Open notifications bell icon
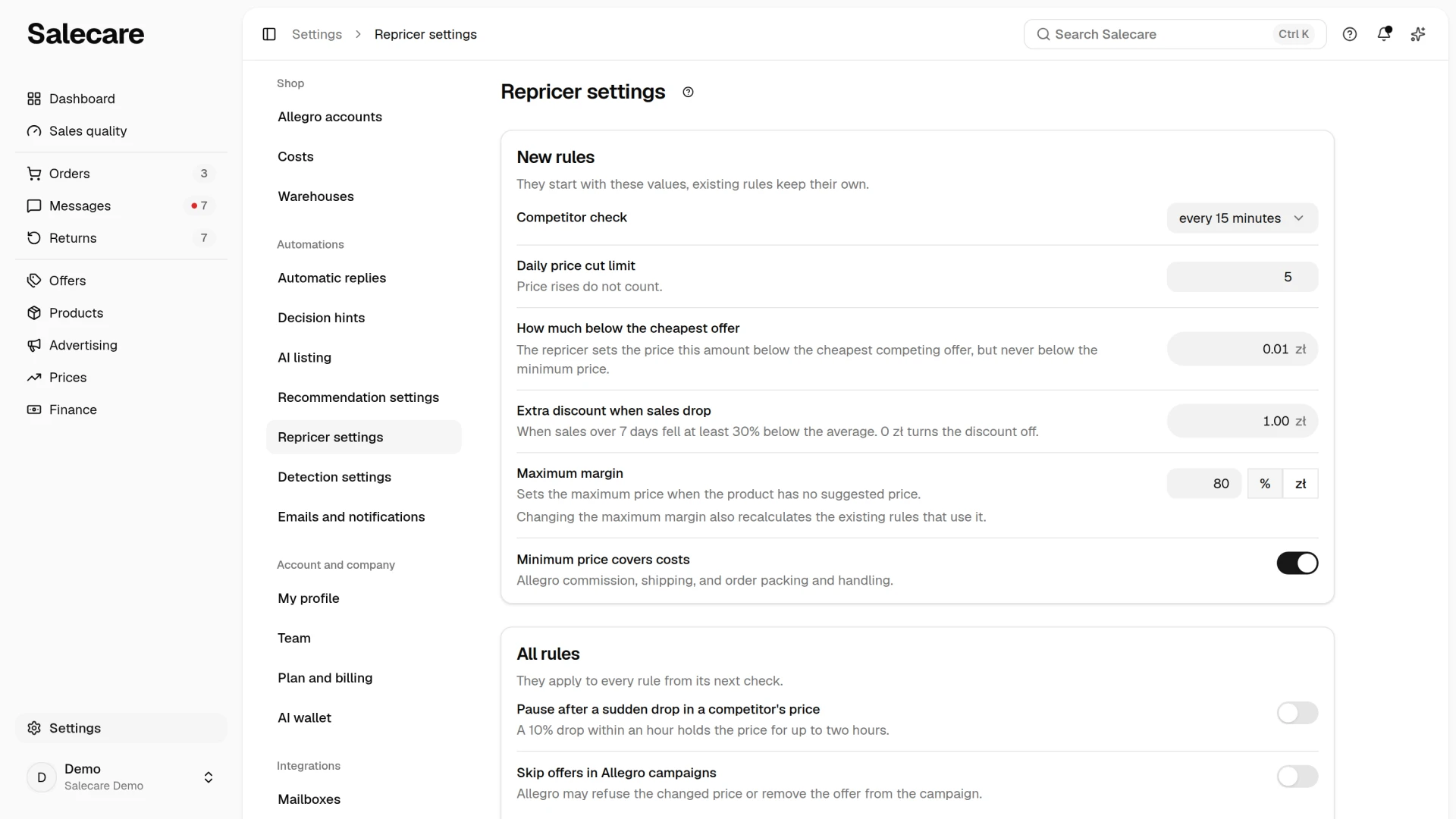Screen dimensions: 1456x819 click(x=1384, y=33)
